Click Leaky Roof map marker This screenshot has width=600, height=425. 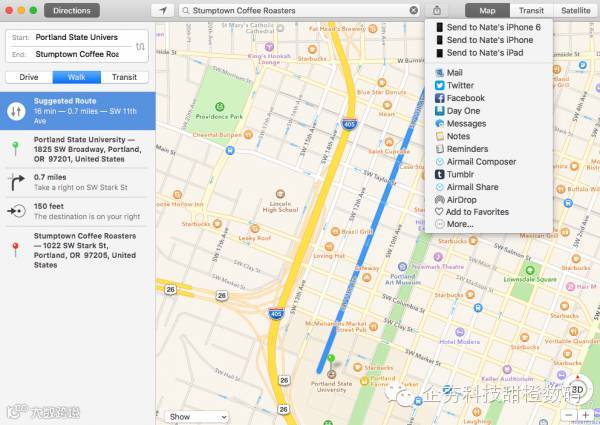254,229
